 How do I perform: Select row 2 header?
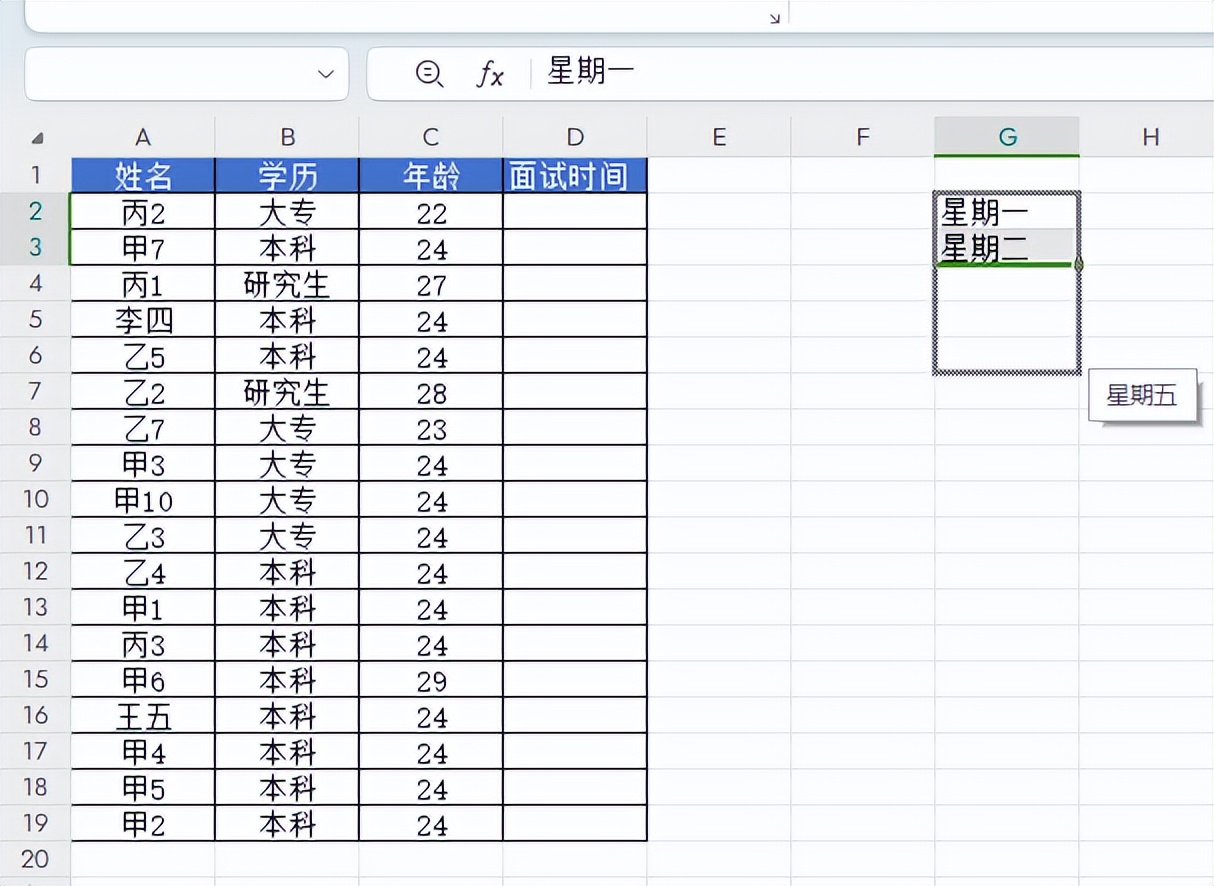(35, 212)
